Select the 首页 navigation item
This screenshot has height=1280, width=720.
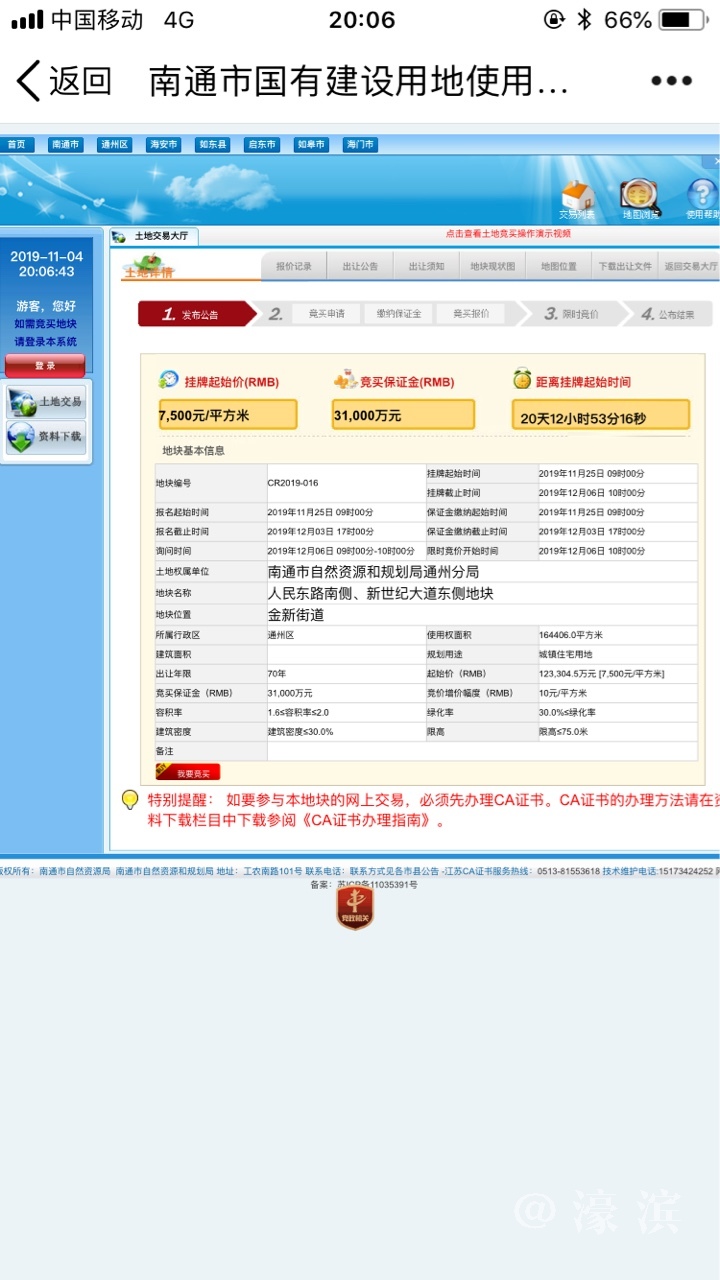click(17, 145)
